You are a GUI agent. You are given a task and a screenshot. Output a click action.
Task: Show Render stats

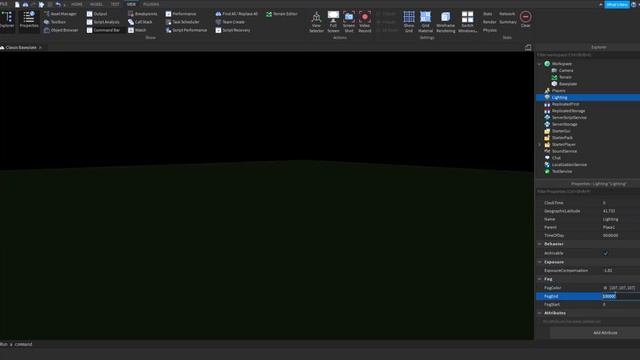click(490, 22)
